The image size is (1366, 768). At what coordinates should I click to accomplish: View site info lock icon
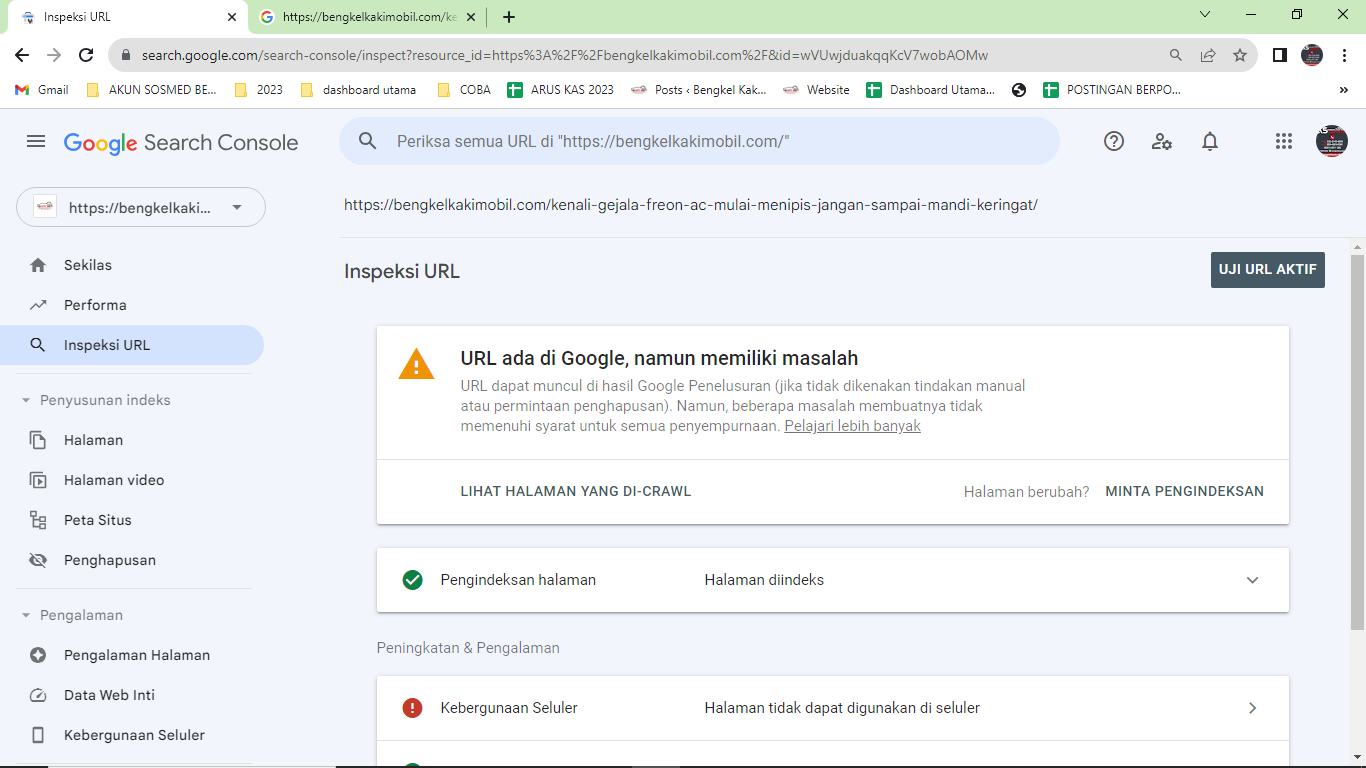click(x=125, y=56)
